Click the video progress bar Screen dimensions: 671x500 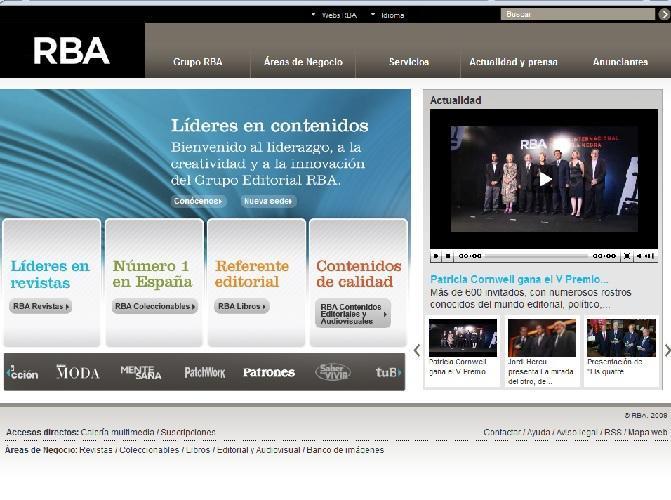535,256
